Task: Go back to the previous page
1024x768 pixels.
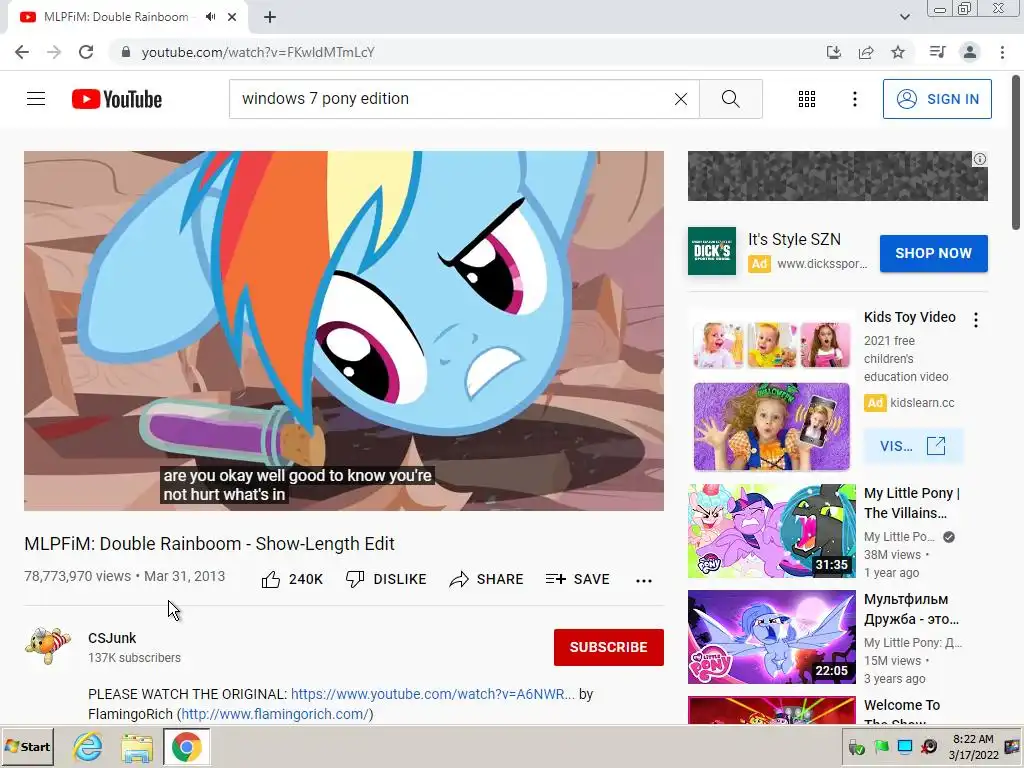Action: tap(22, 52)
